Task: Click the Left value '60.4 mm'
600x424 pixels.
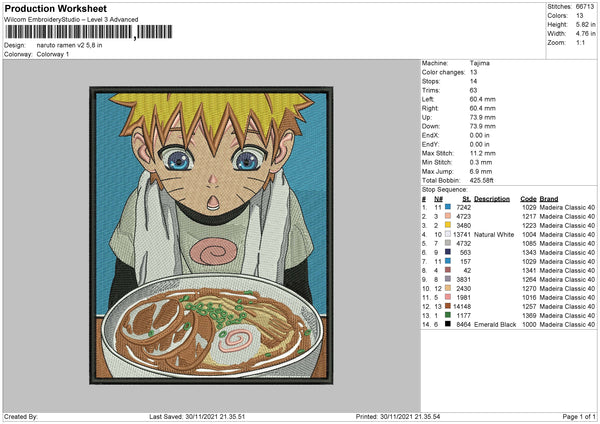Action: coord(483,99)
